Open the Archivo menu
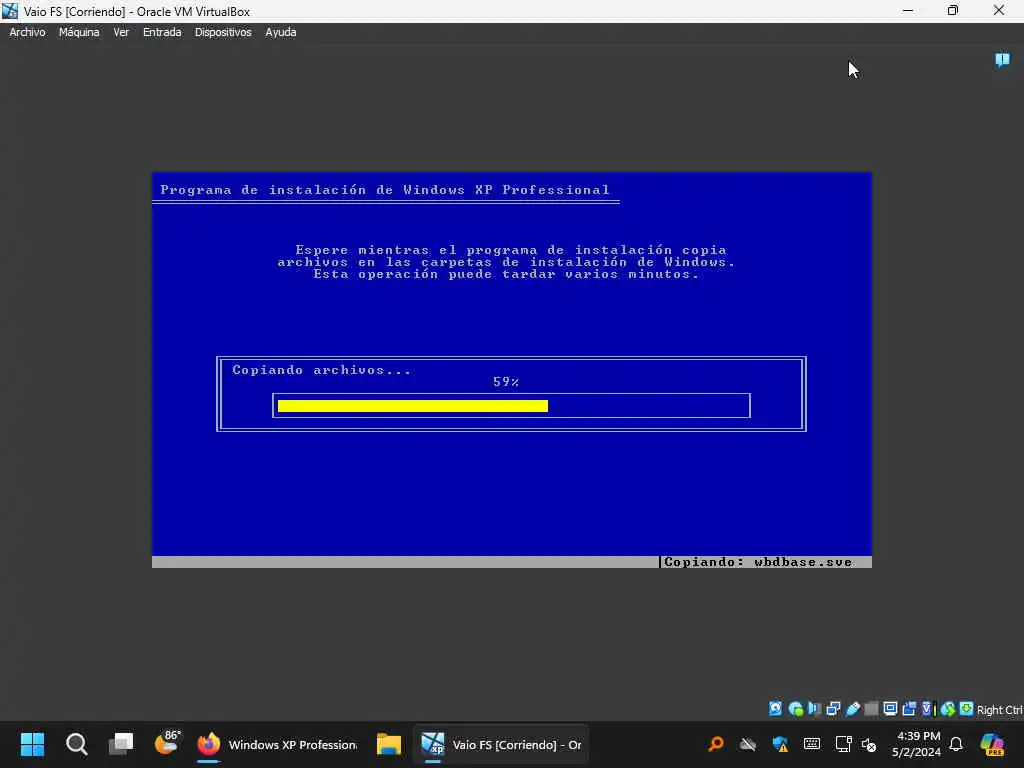 (27, 32)
